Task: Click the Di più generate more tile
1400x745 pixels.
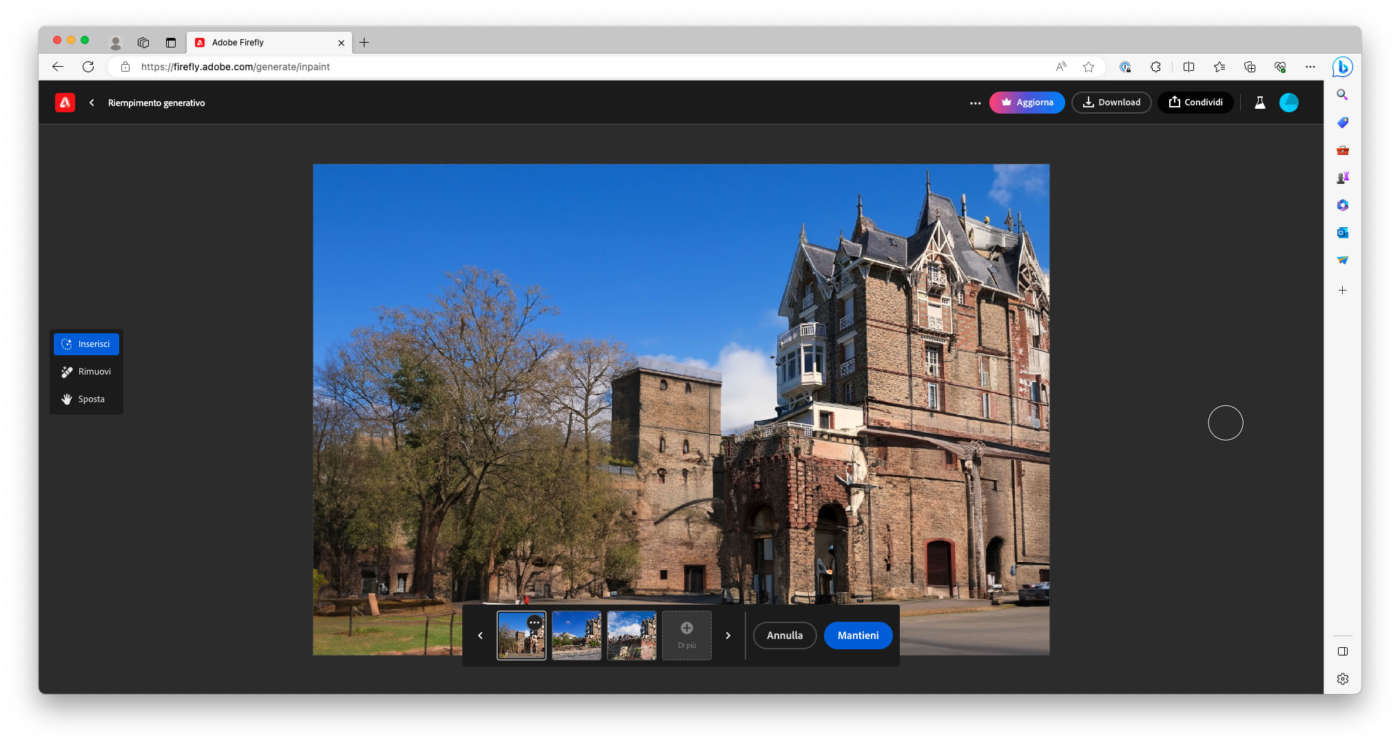Action: [687, 636]
